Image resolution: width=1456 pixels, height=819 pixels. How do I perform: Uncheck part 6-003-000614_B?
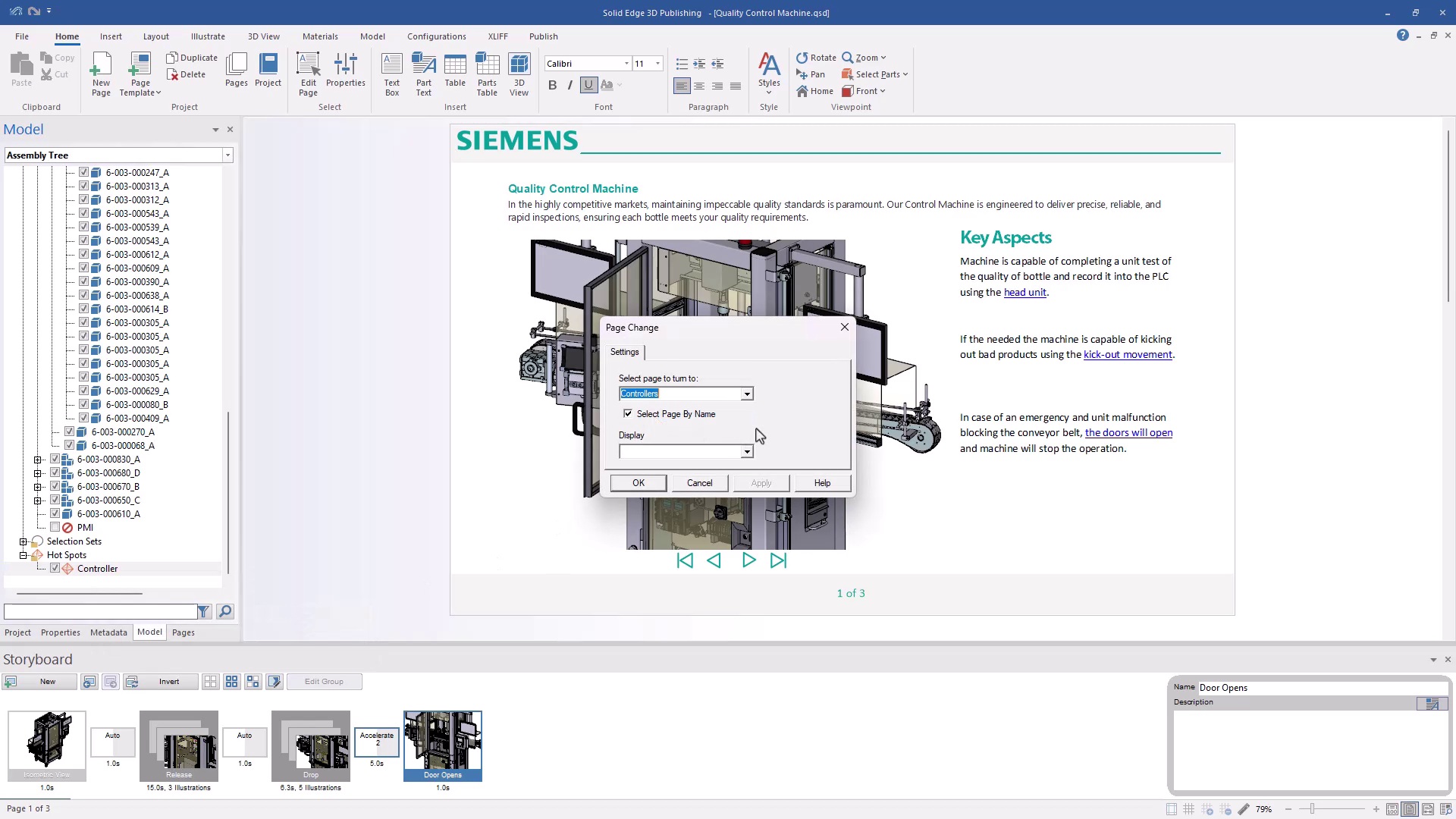click(83, 309)
